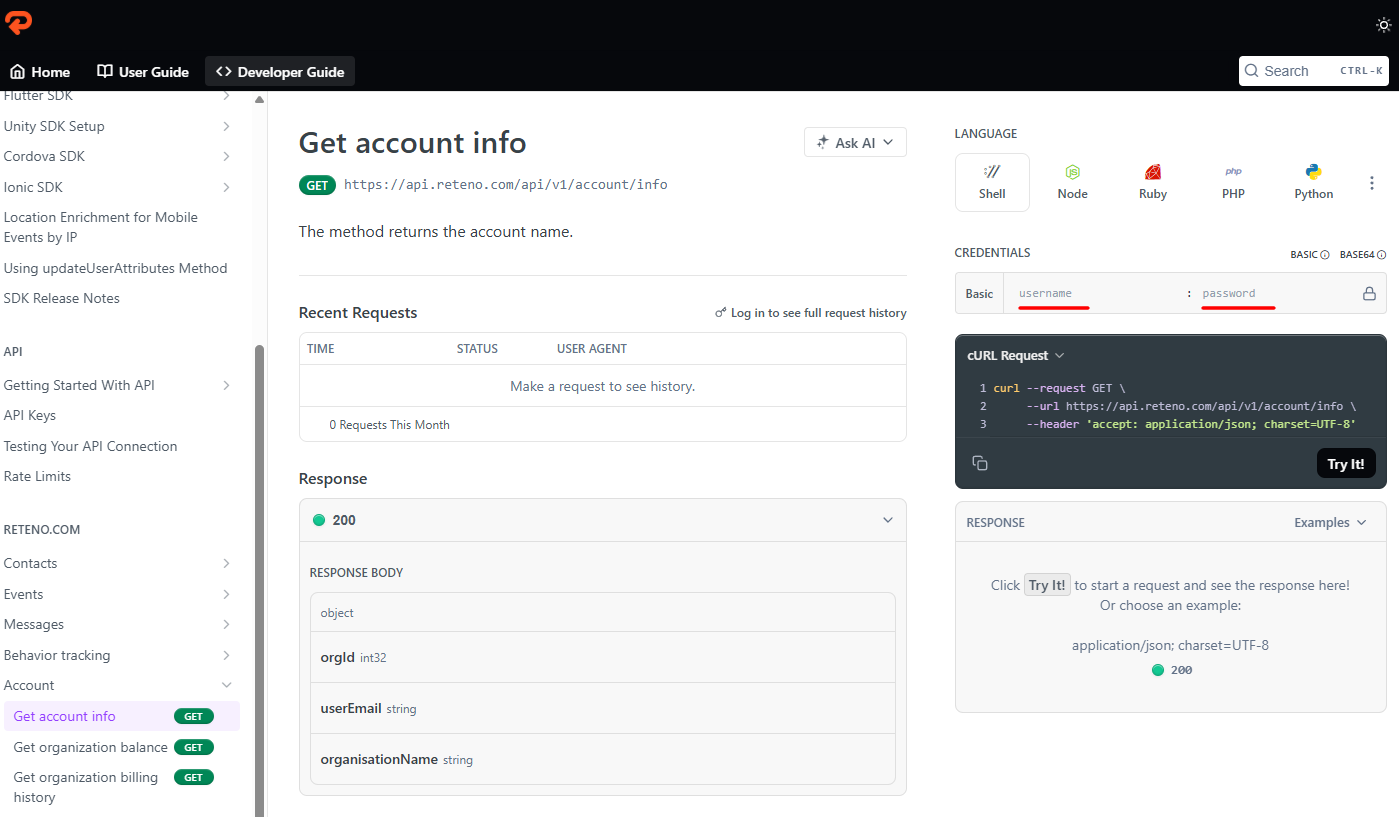The height and width of the screenshot is (817, 1399).
Task: Click the orgId field row
Action: (x=603, y=657)
